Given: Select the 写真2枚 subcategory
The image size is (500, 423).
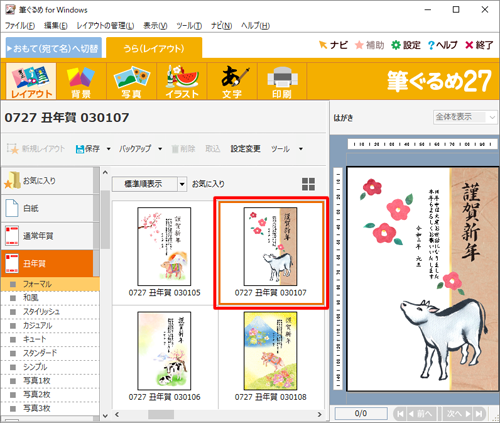Looking at the screenshot, I should [x=50, y=395].
